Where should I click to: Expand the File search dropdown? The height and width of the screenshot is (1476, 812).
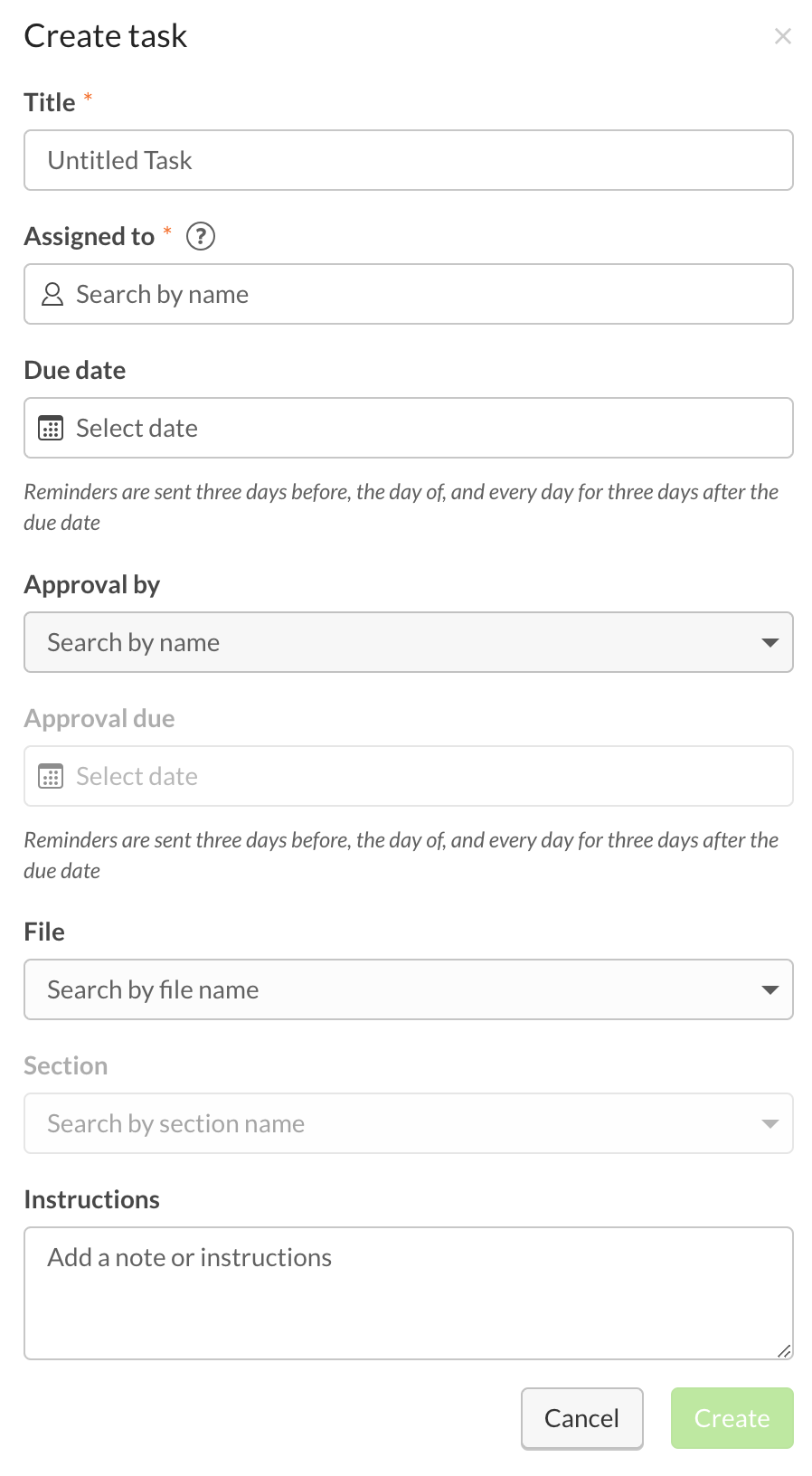point(770,989)
